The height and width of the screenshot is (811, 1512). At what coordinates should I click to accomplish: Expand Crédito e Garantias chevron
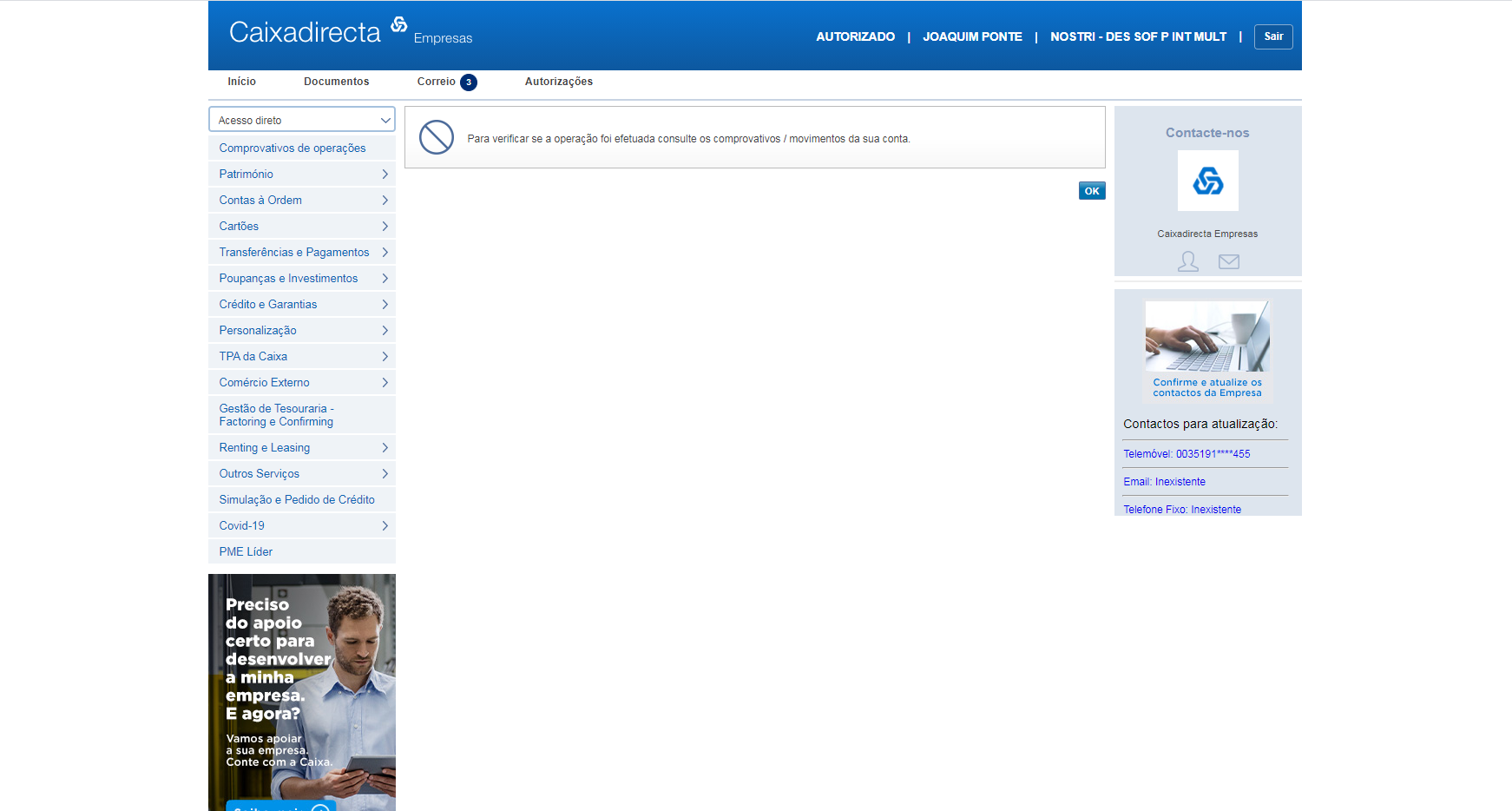[x=385, y=305]
